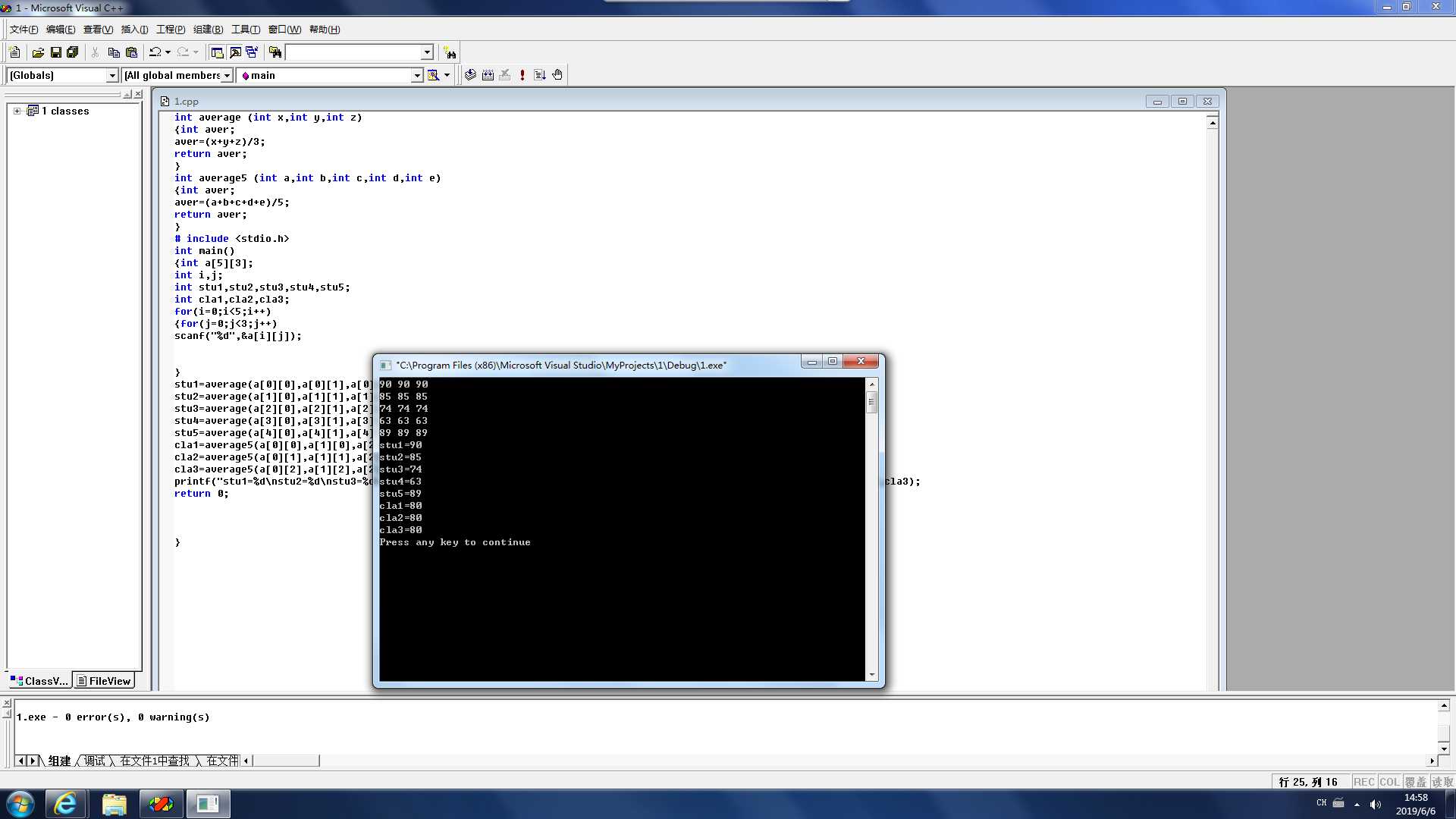Screen dimensions: 1456x819
Task: Open the 编辑(E) menu
Action: 61,30
